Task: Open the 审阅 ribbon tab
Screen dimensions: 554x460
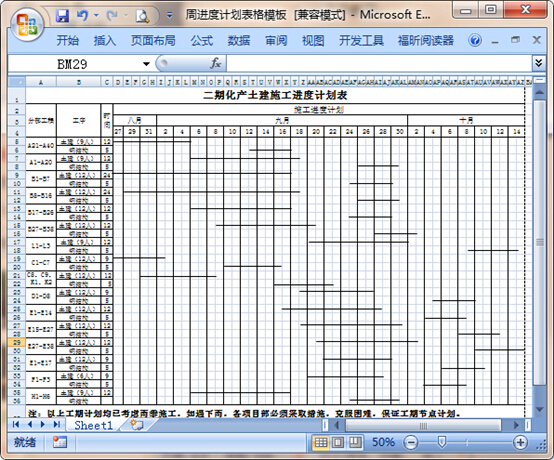Action: (x=276, y=41)
